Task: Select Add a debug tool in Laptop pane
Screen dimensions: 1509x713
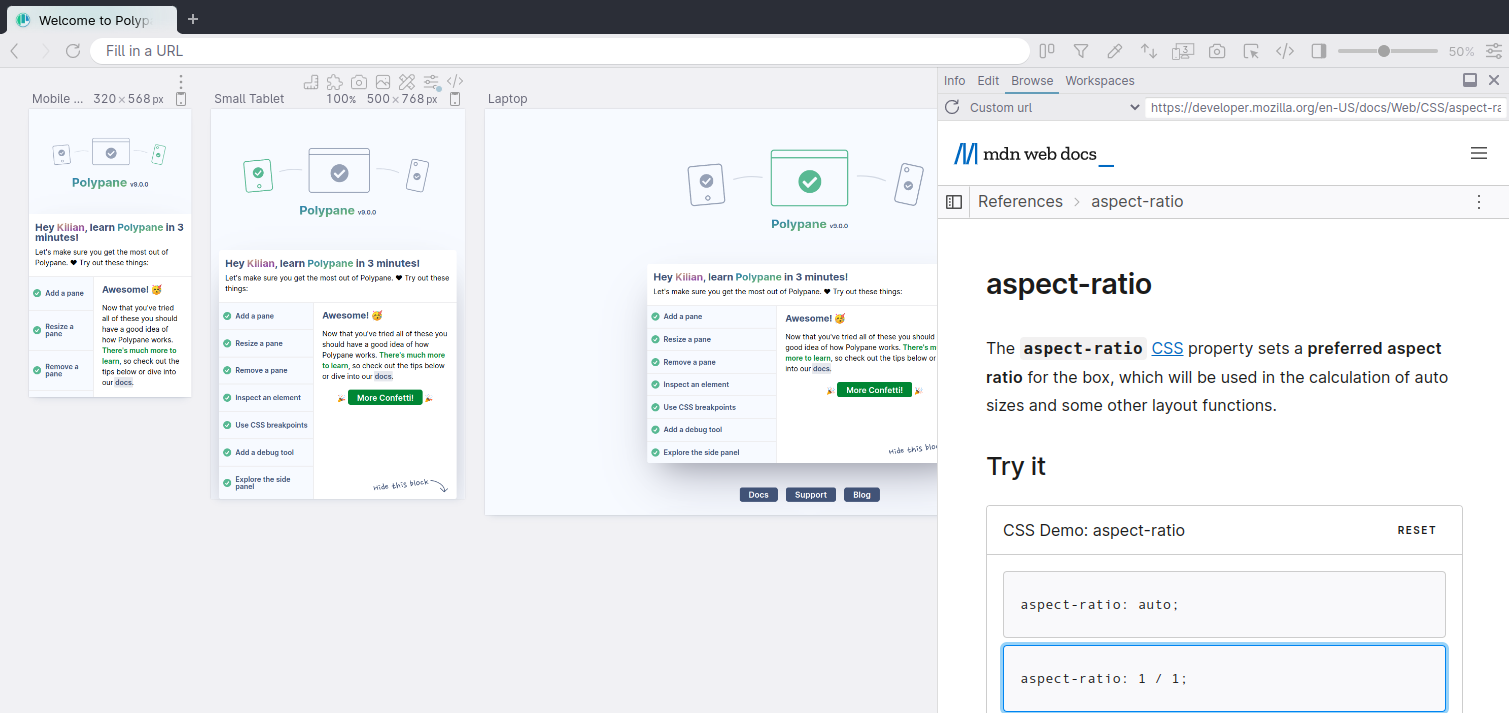Action: pos(711,430)
